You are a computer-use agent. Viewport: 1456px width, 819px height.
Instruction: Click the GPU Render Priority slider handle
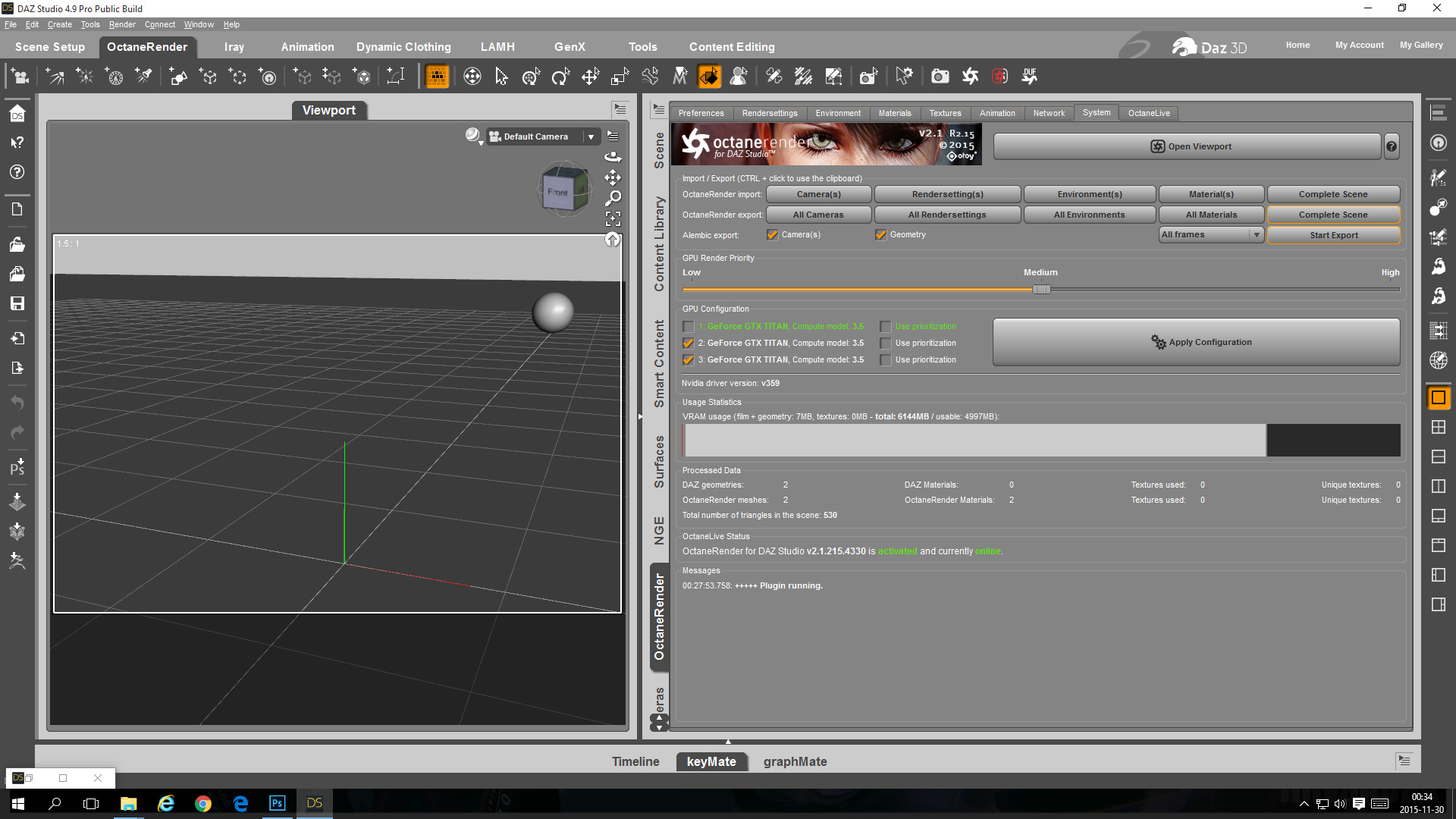(1041, 289)
